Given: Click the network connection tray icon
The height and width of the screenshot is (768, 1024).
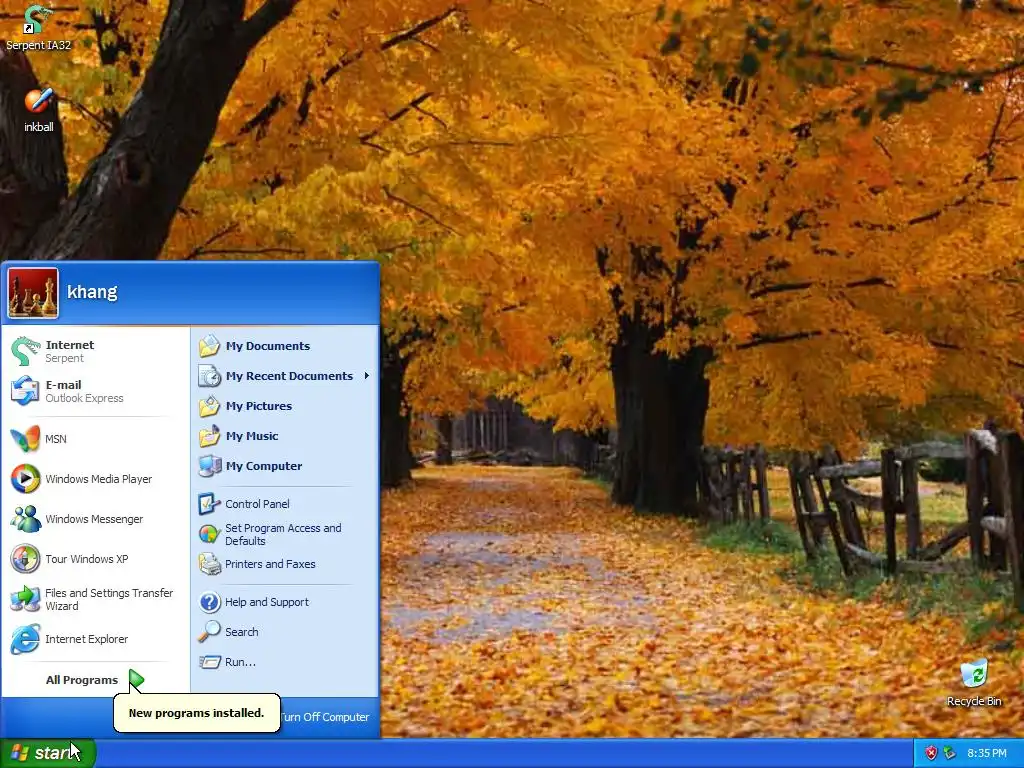Looking at the screenshot, I should point(949,753).
